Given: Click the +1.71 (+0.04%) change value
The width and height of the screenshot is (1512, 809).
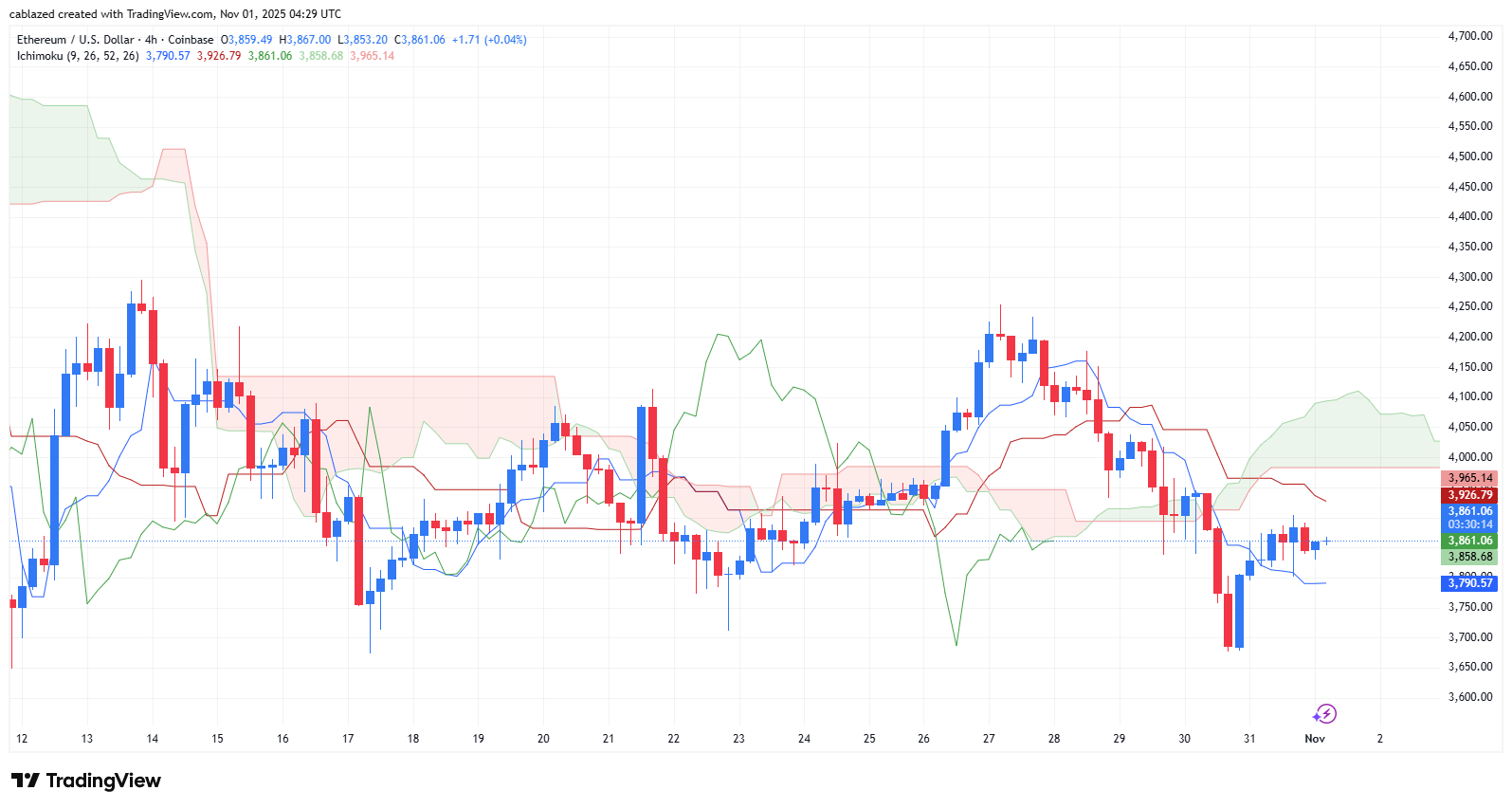Looking at the screenshot, I should pos(489,40).
